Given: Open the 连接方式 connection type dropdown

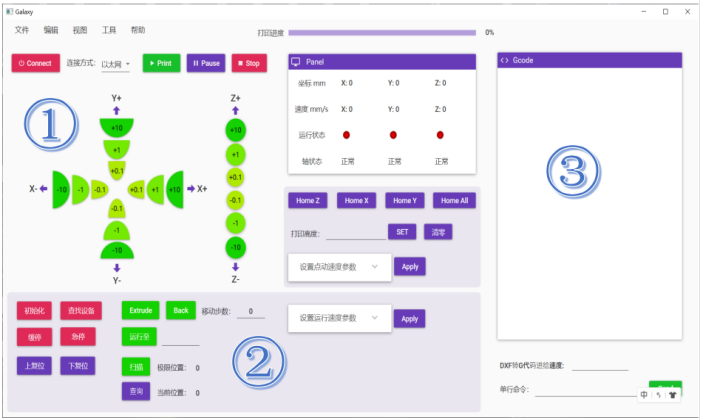Looking at the screenshot, I should tap(116, 64).
